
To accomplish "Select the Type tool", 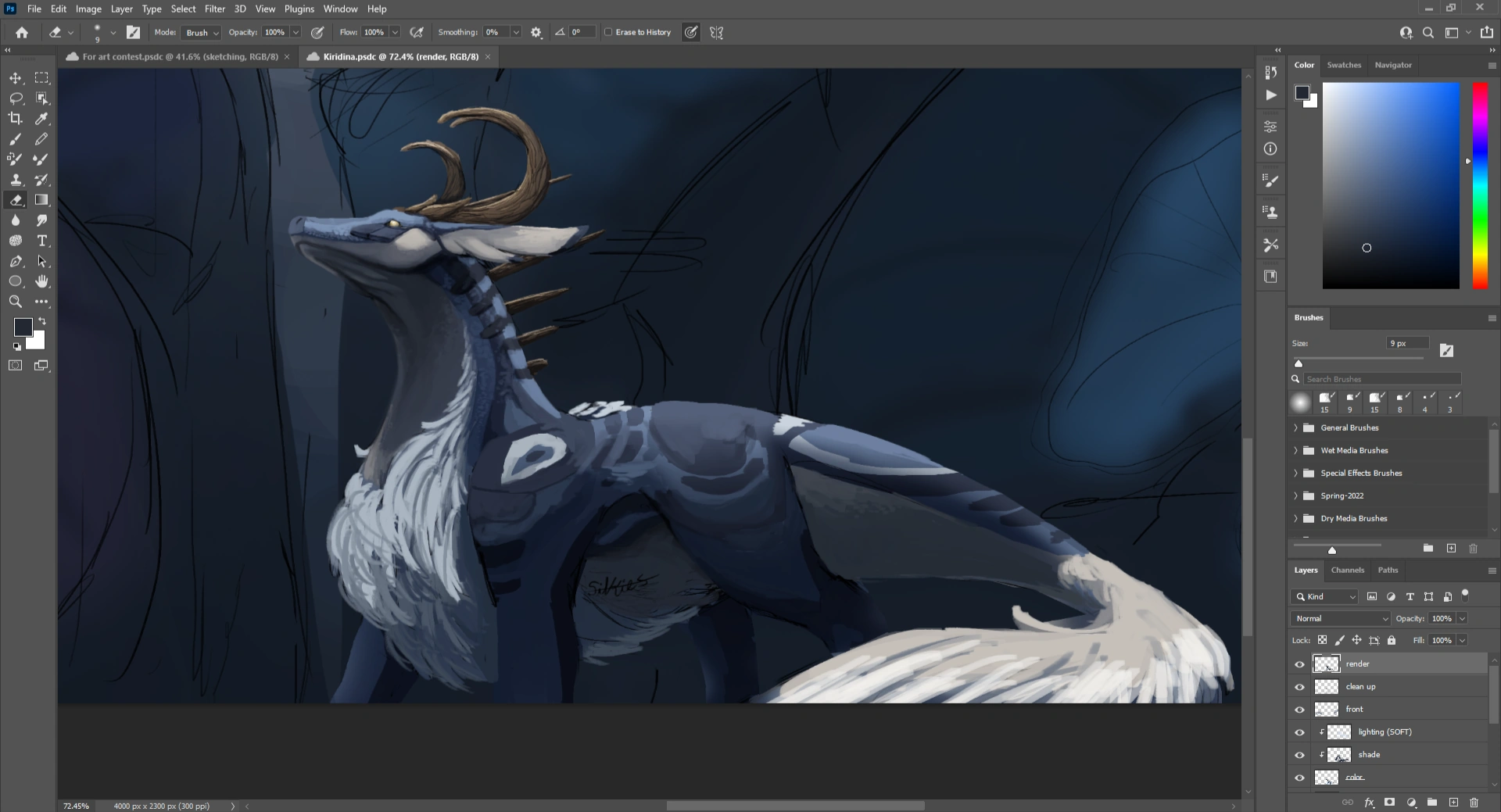I will pyautogui.click(x=42, y=241).
